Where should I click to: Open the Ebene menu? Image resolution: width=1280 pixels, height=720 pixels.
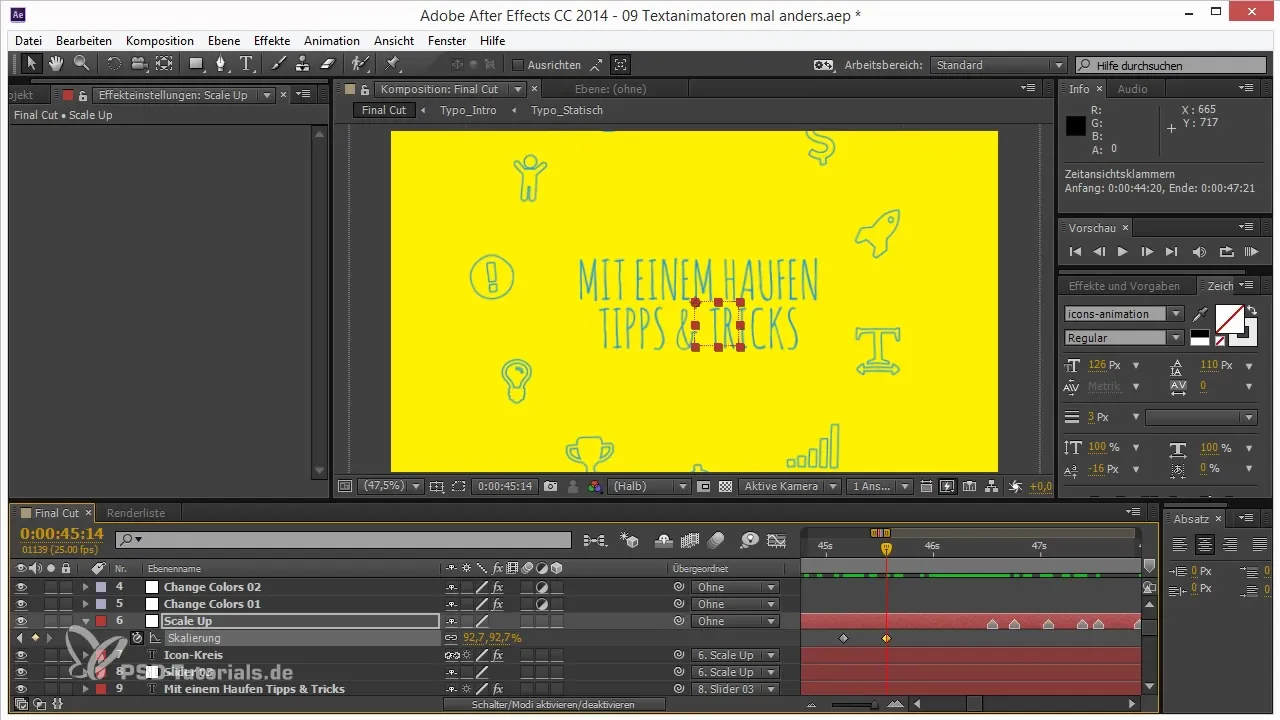(x=223, y=41)
